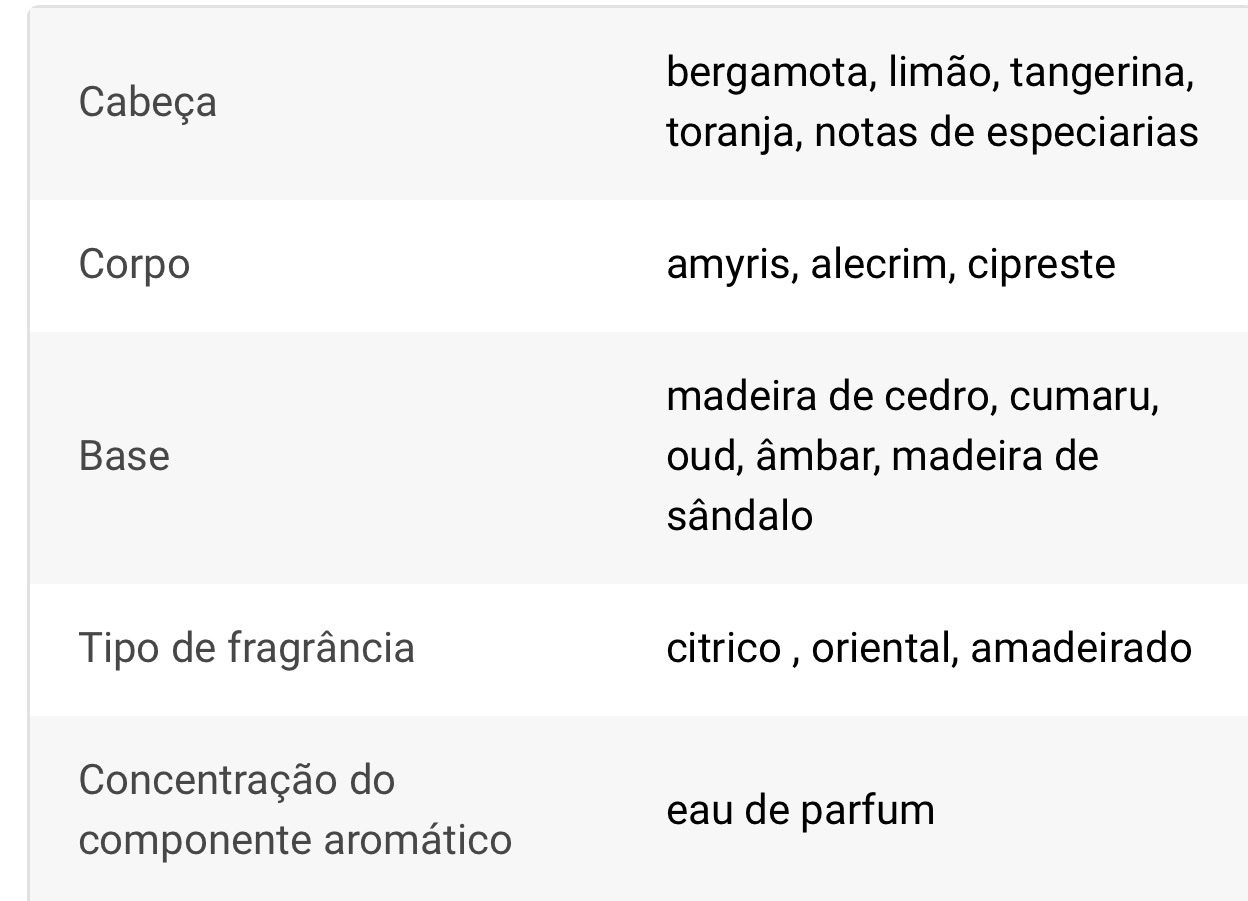Click the 'Concentração do componente aromático' label
1248x901 pixels.
tap(295, 809)
